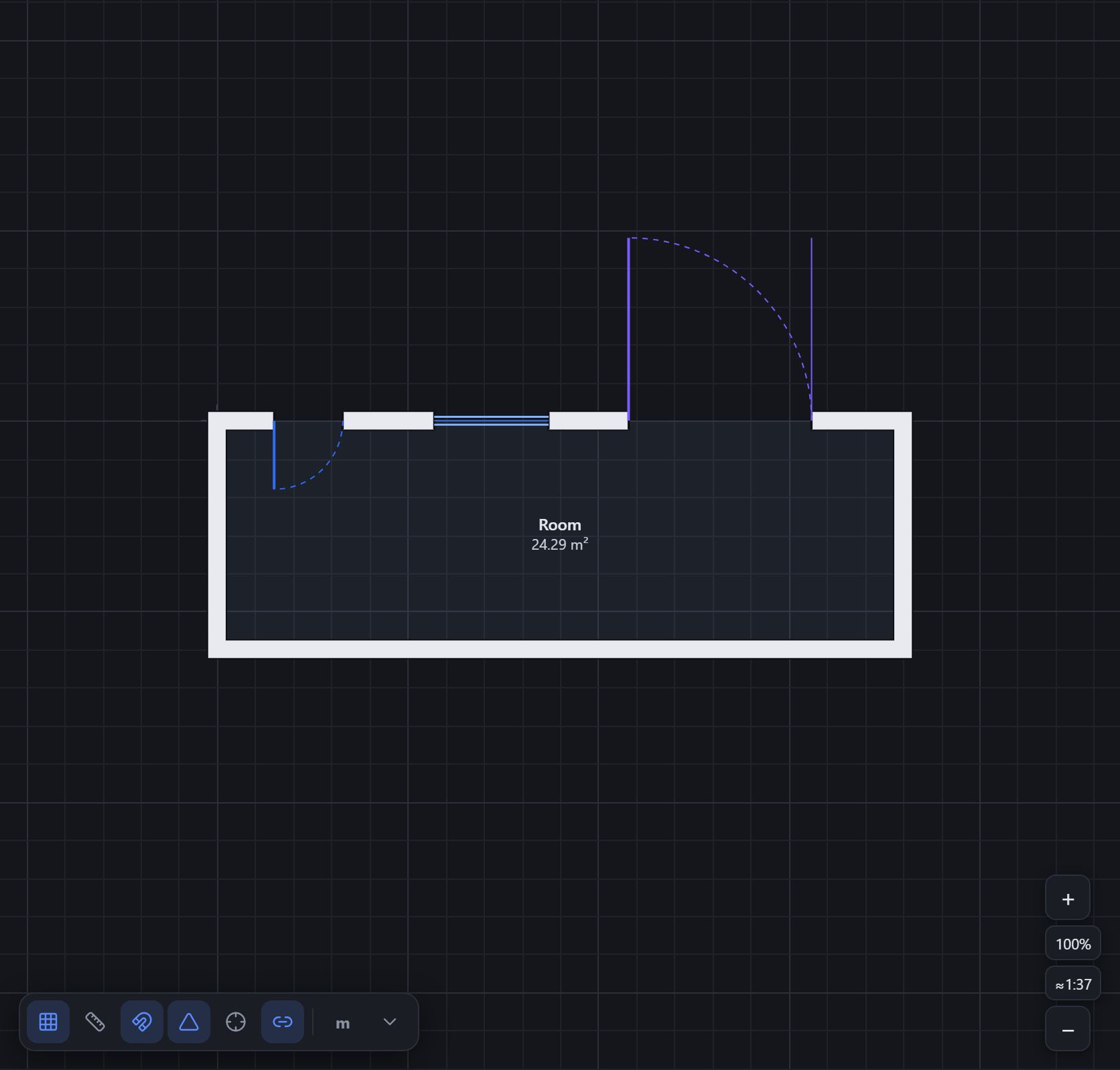Toggle the chain link button
The width and height of the screenshot is (1120, 1070).
283,1022
